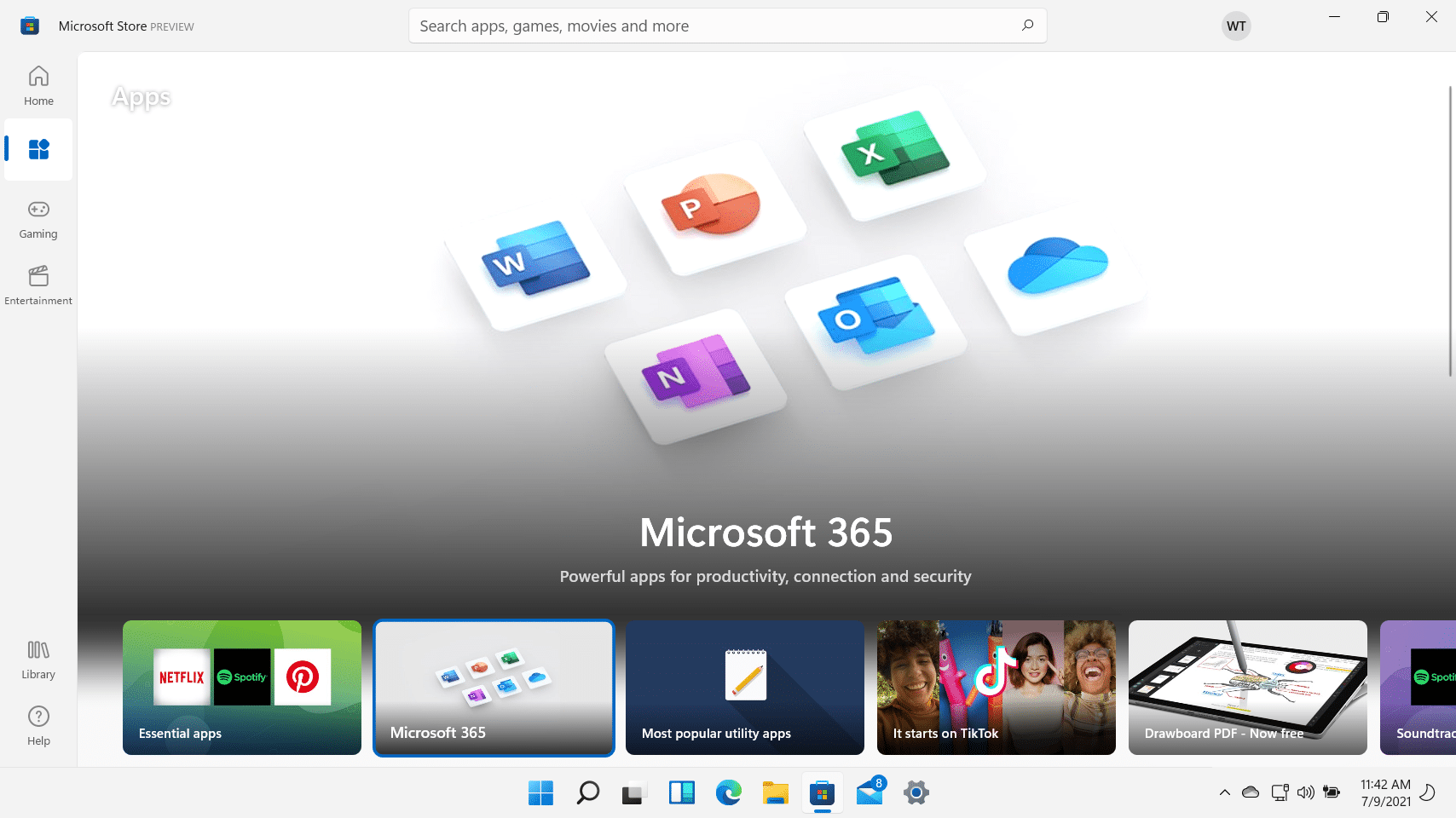
Task: Click the search apps input box
Action: [727, 26]
